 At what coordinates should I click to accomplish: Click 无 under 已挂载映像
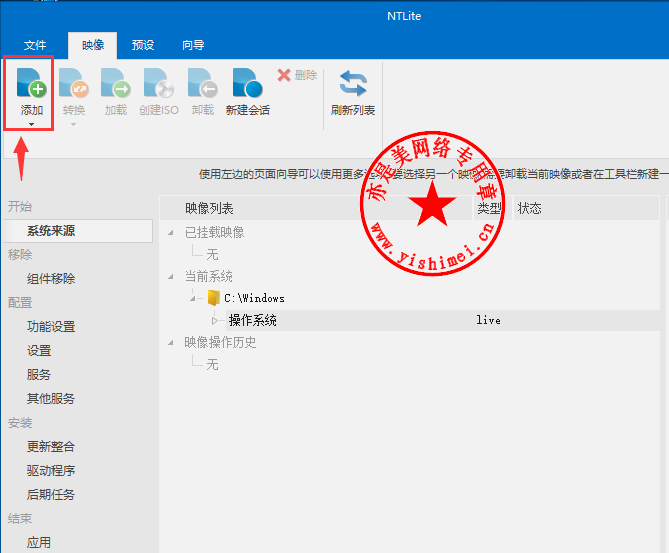212,255
